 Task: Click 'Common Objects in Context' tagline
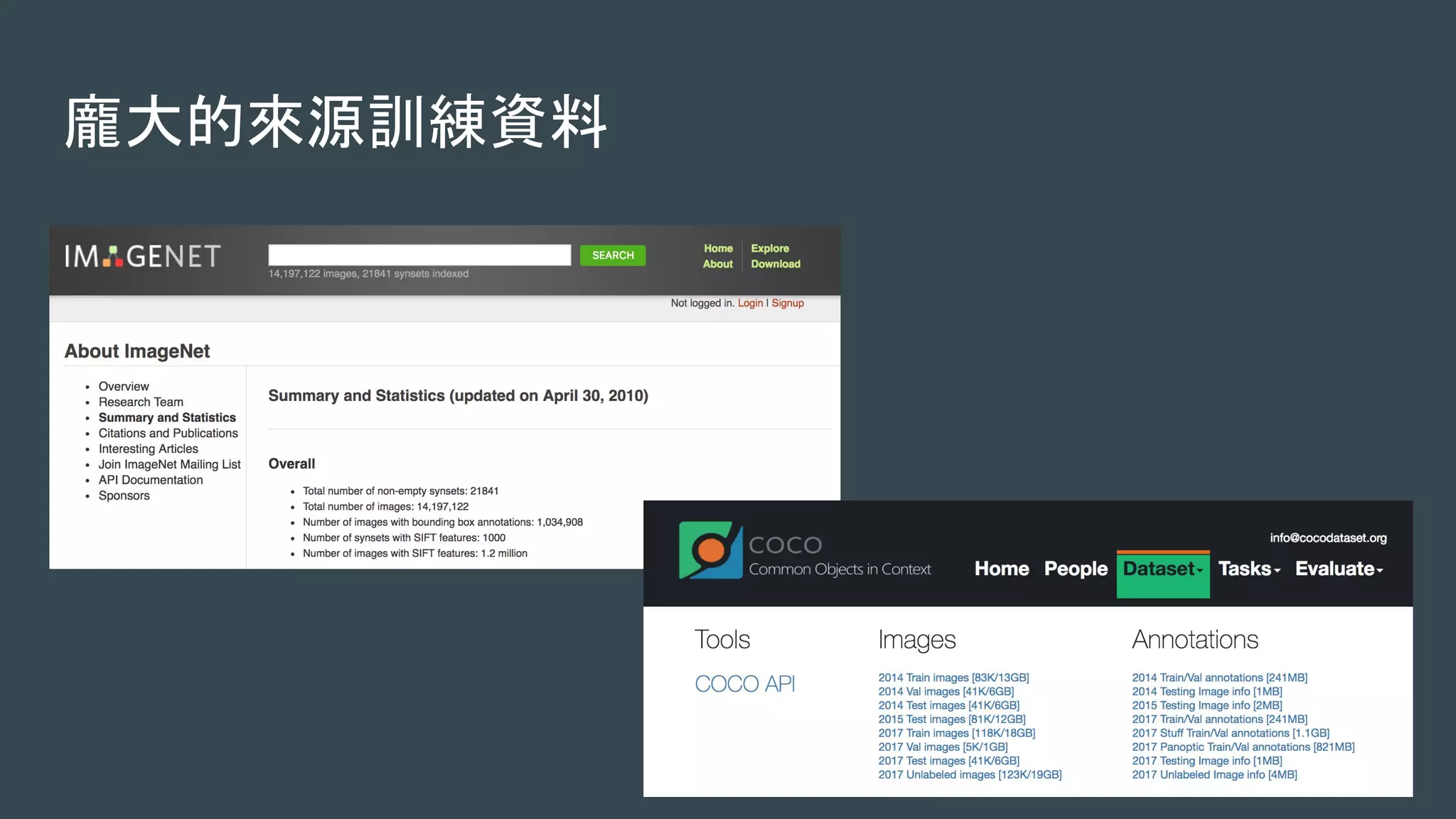click(840, 569)
